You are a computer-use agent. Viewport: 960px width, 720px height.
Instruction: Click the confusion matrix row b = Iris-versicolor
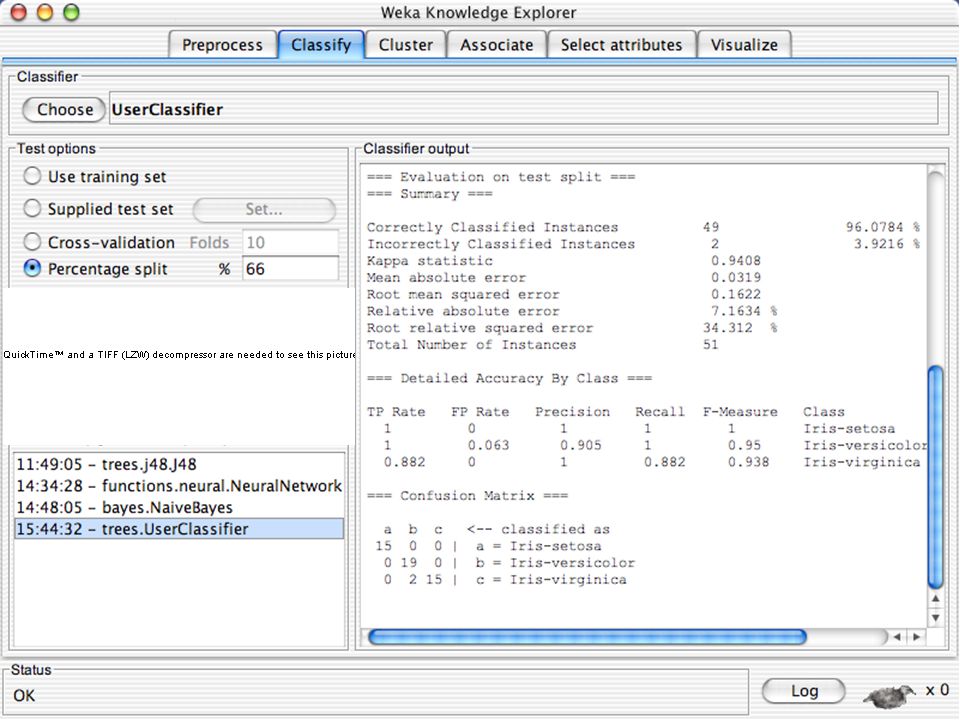tap(509, 563)
